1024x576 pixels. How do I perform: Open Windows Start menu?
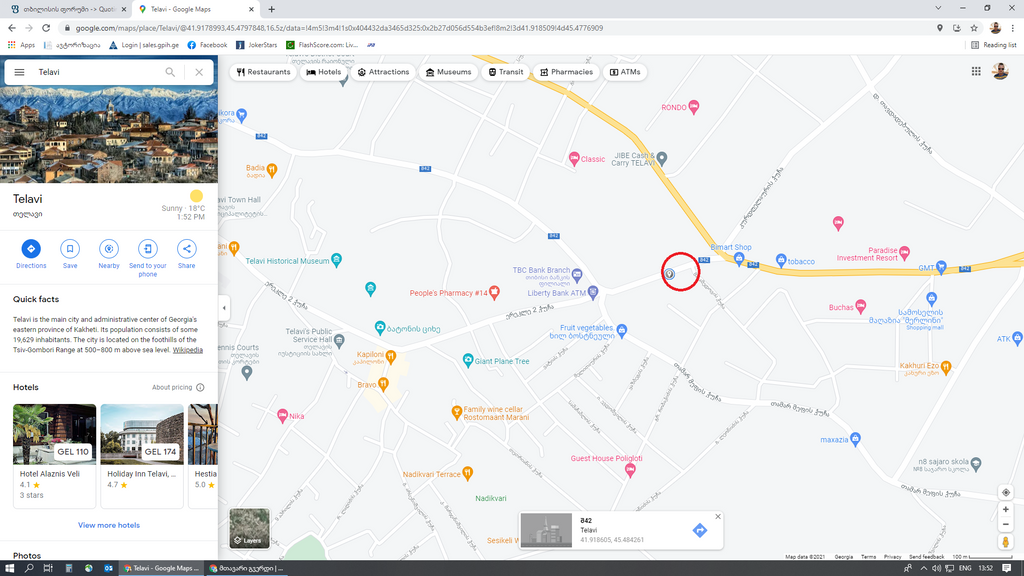10,568
